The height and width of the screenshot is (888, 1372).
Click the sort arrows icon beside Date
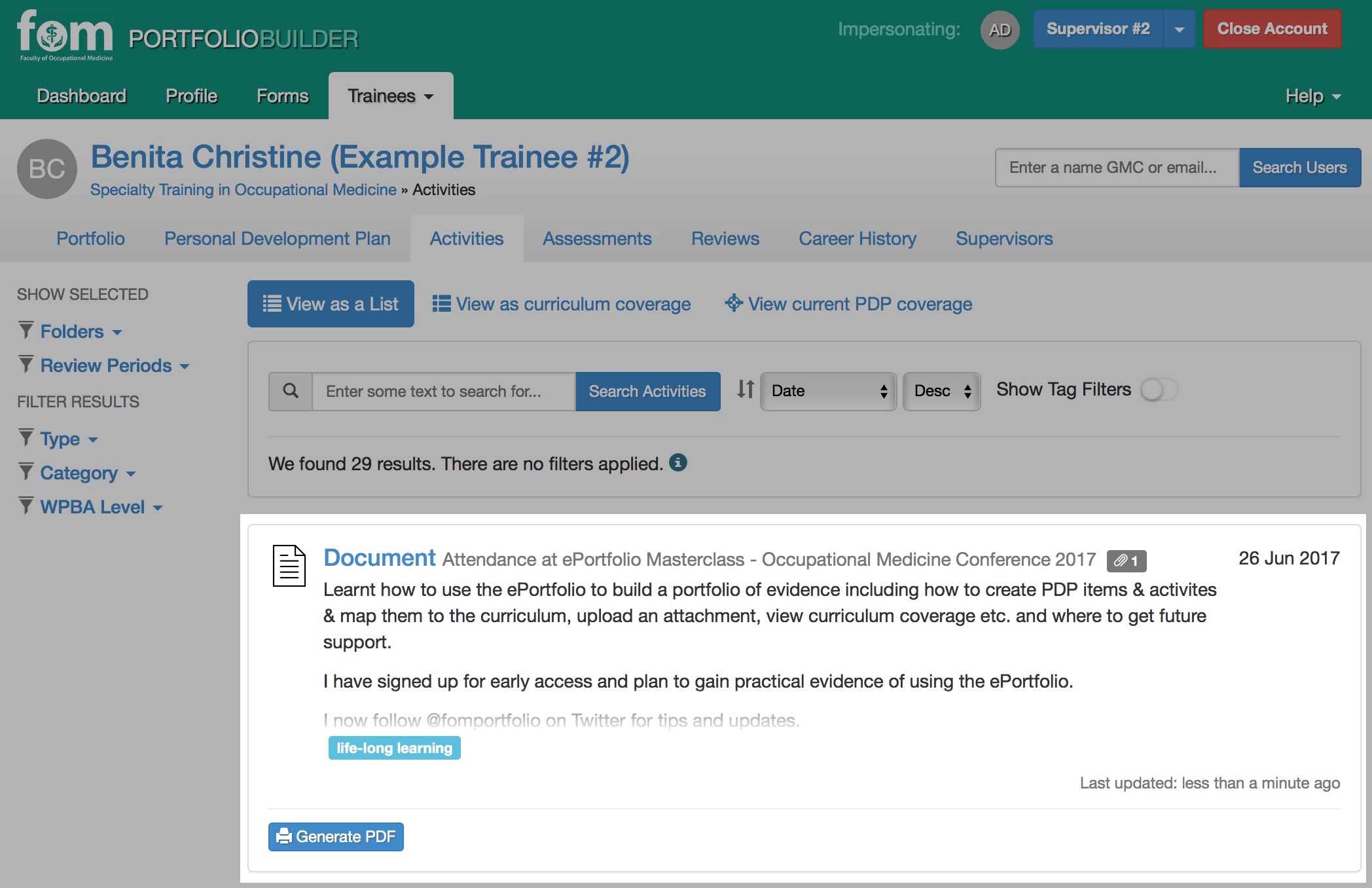click(746, 390)
